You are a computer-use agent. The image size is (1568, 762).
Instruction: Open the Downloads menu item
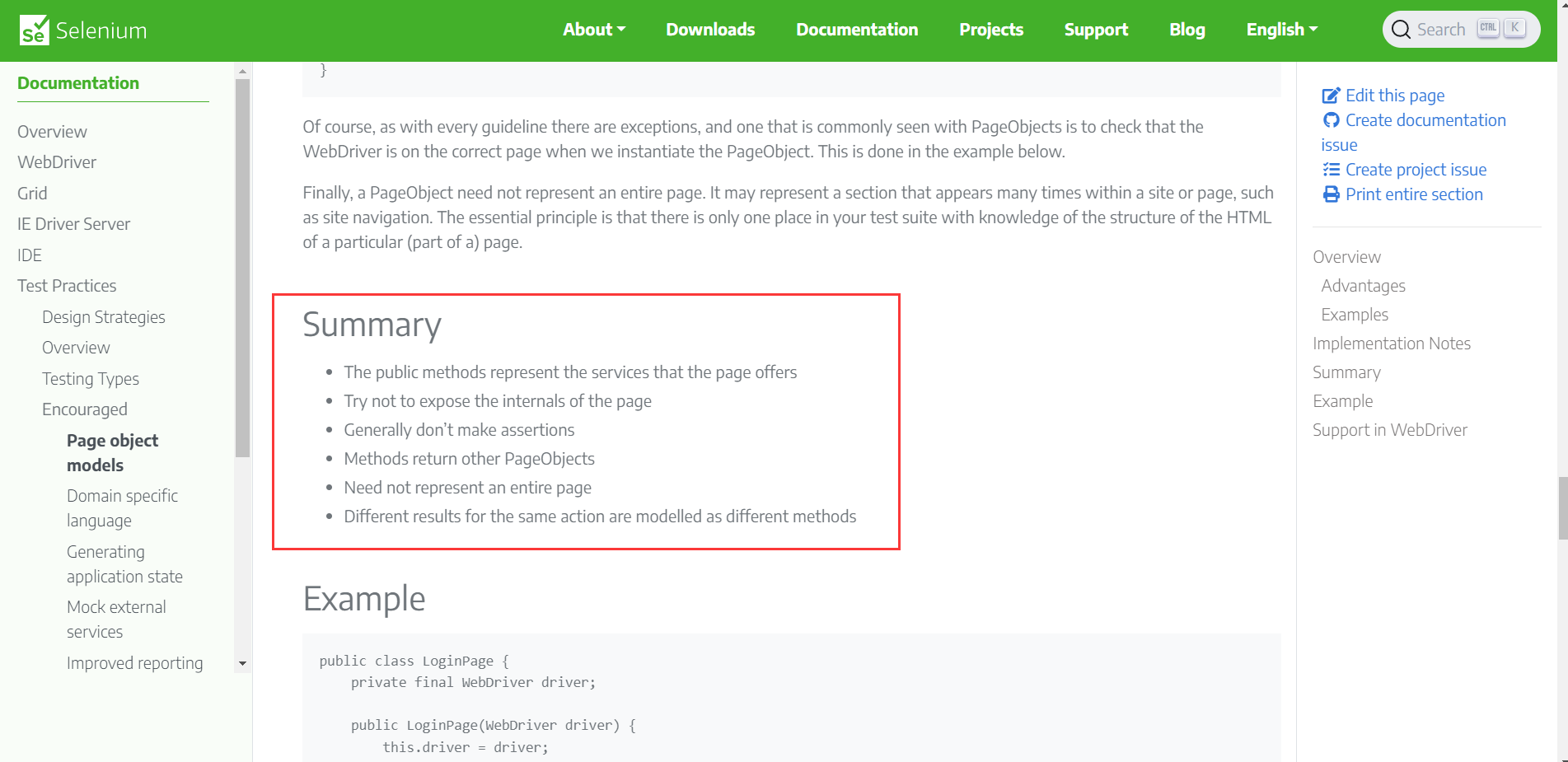click(x=710, y=30)
